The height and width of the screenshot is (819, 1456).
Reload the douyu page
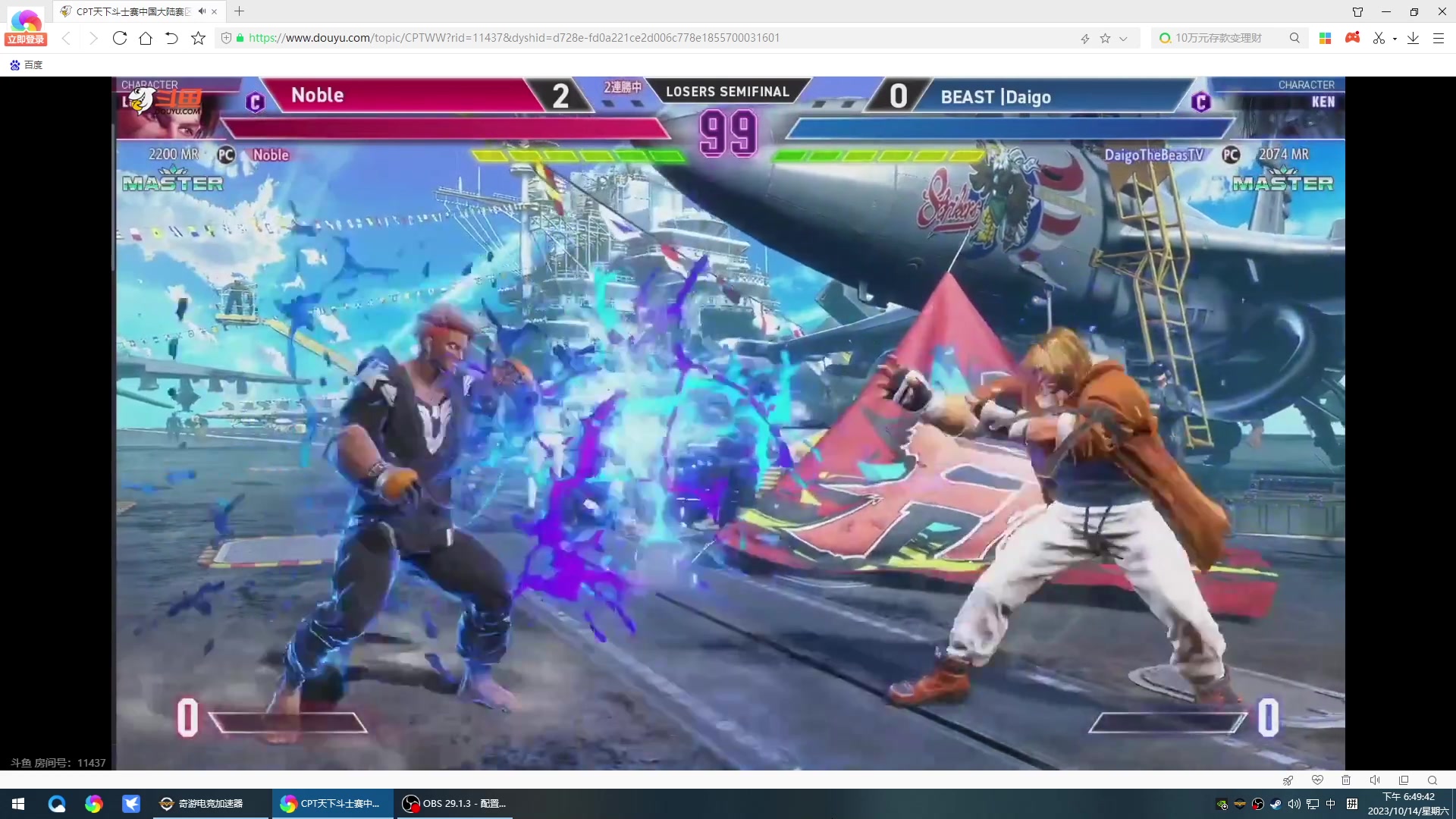[119, 38]
